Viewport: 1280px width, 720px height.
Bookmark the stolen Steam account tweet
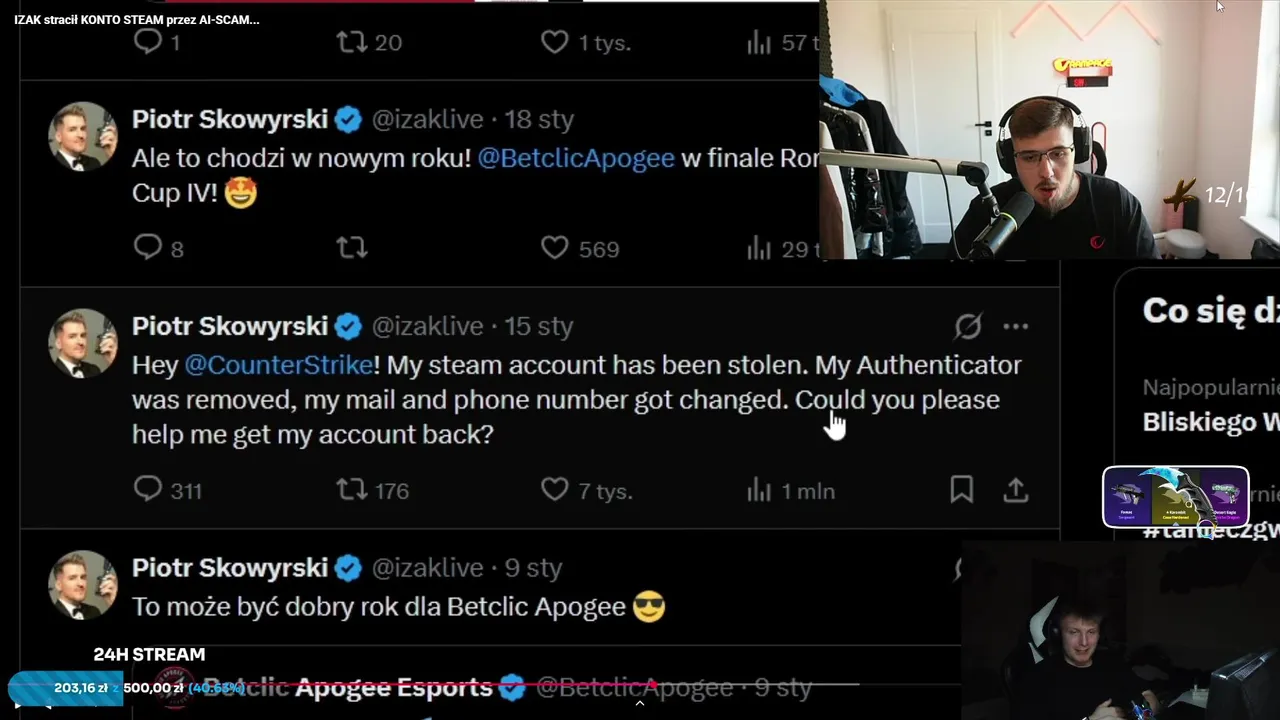click(961, 489)
